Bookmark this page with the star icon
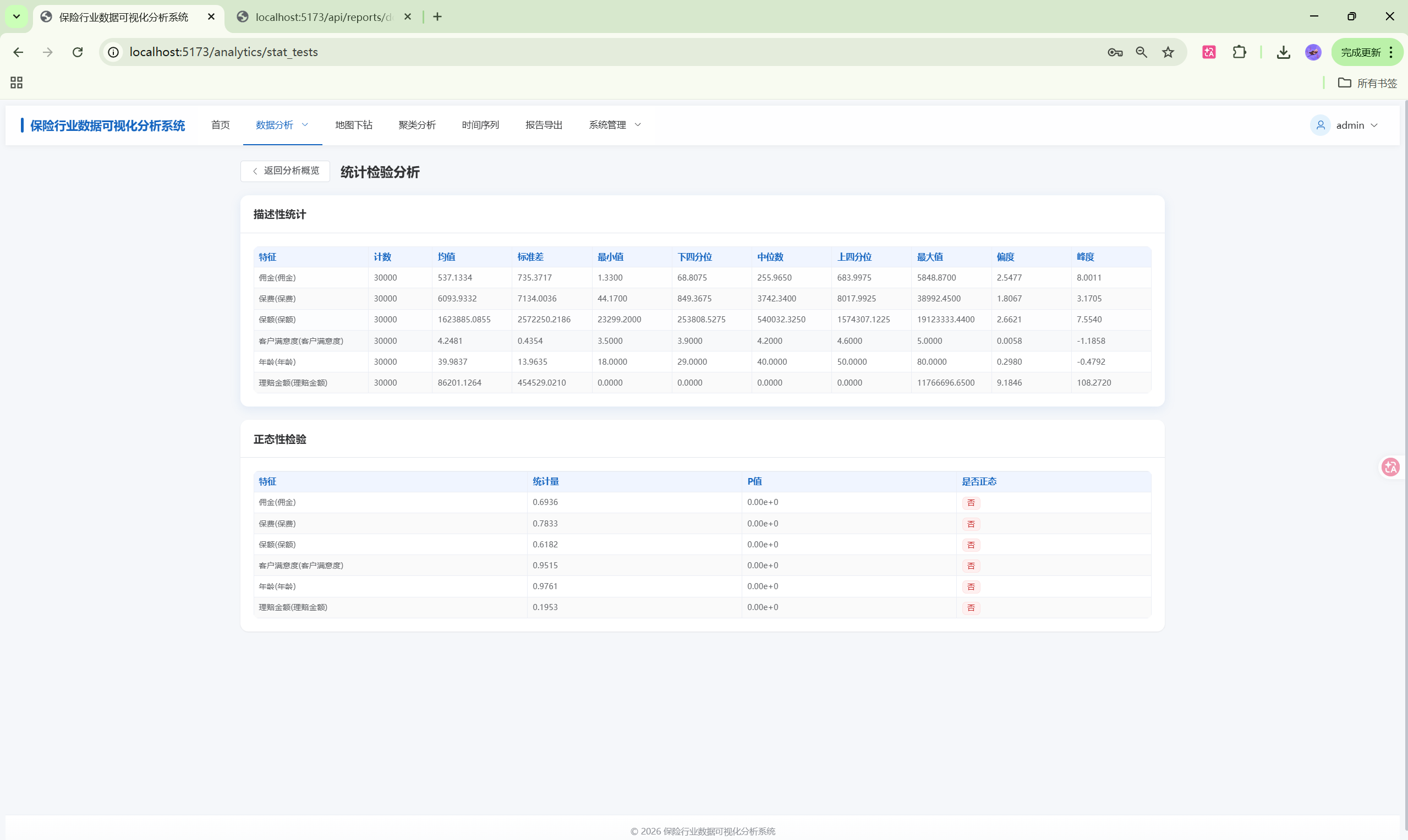1408x840 pixels. [1168, 52]
